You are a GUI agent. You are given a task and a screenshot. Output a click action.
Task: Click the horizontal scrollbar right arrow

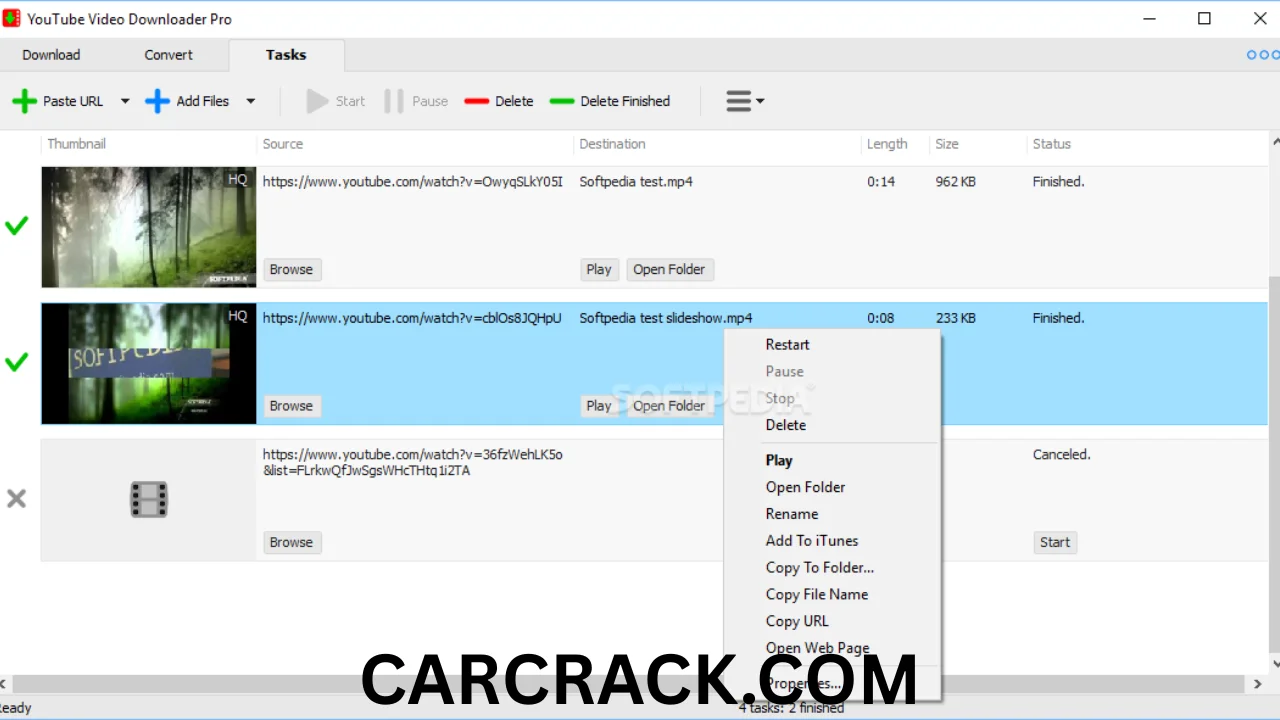click(1258, 684)
